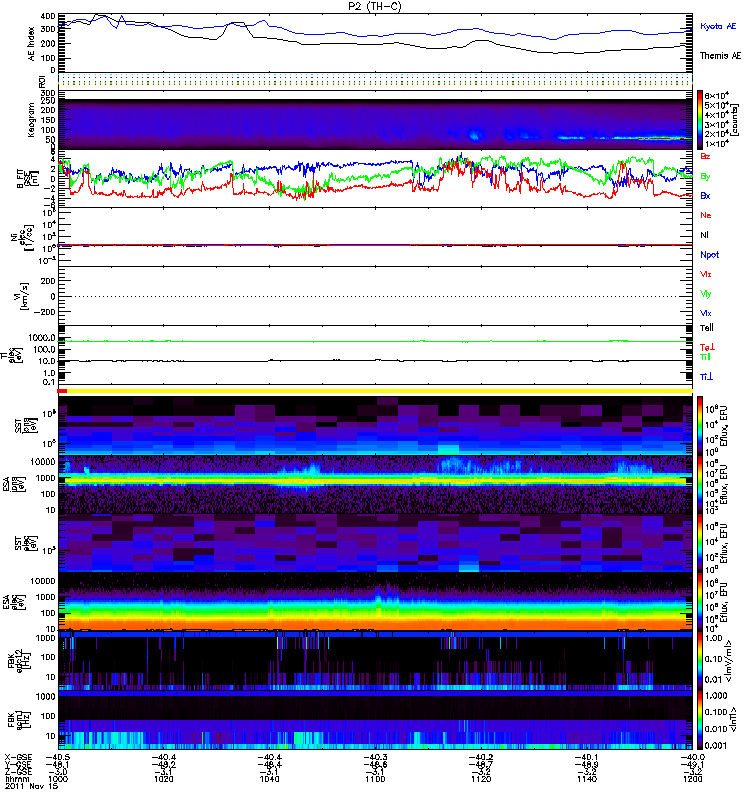This screenshot has width=750, height=800.
Task: Click the "1040" time tick label
Action: click(x=269, y=779)
